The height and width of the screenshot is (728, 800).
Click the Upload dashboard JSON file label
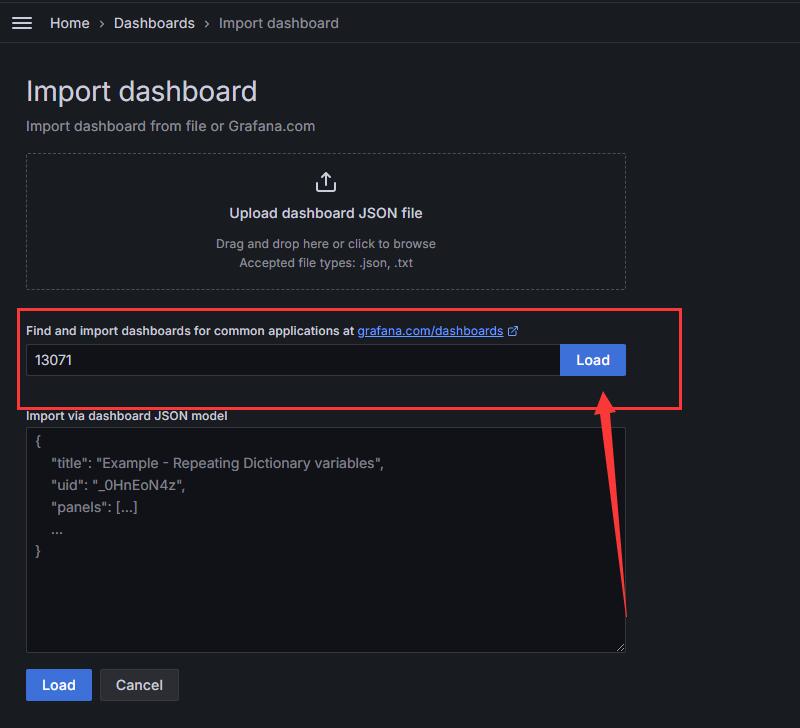pos(326,213)
